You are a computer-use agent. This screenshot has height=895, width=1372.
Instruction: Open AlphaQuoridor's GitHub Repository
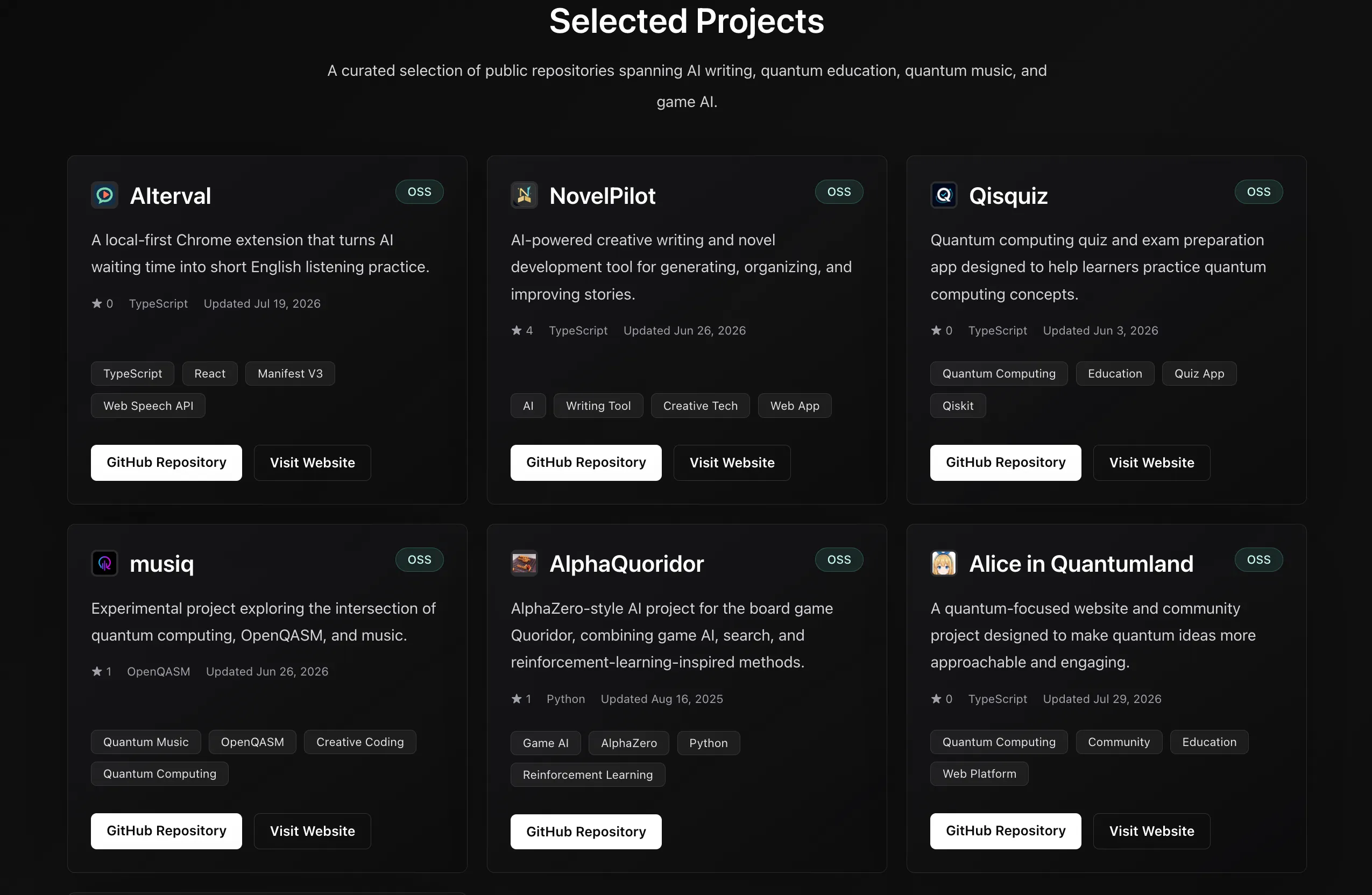[586, 832]
